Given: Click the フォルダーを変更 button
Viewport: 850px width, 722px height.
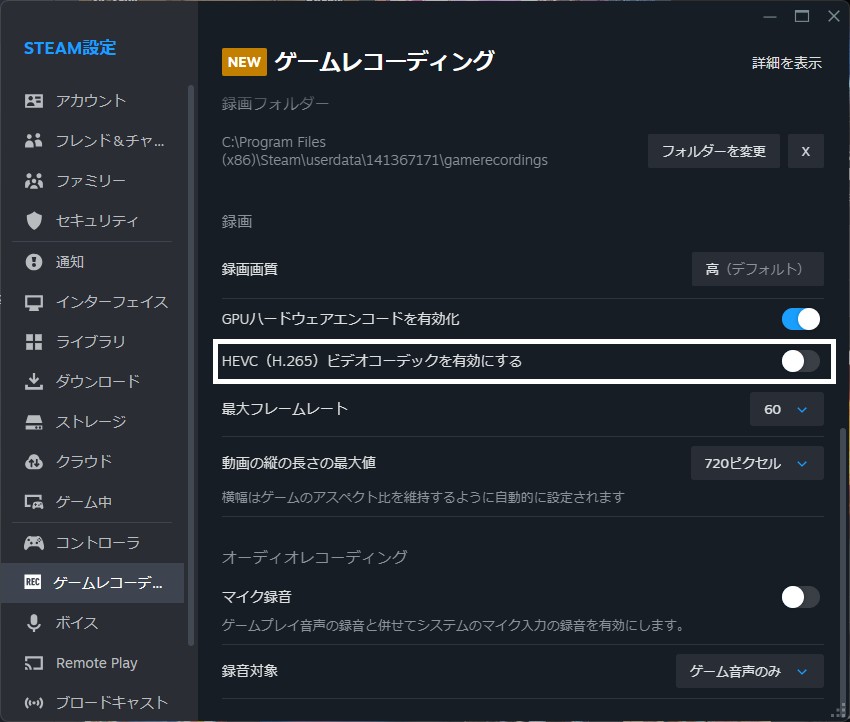Looking at the screenshot, I should 713,151.
